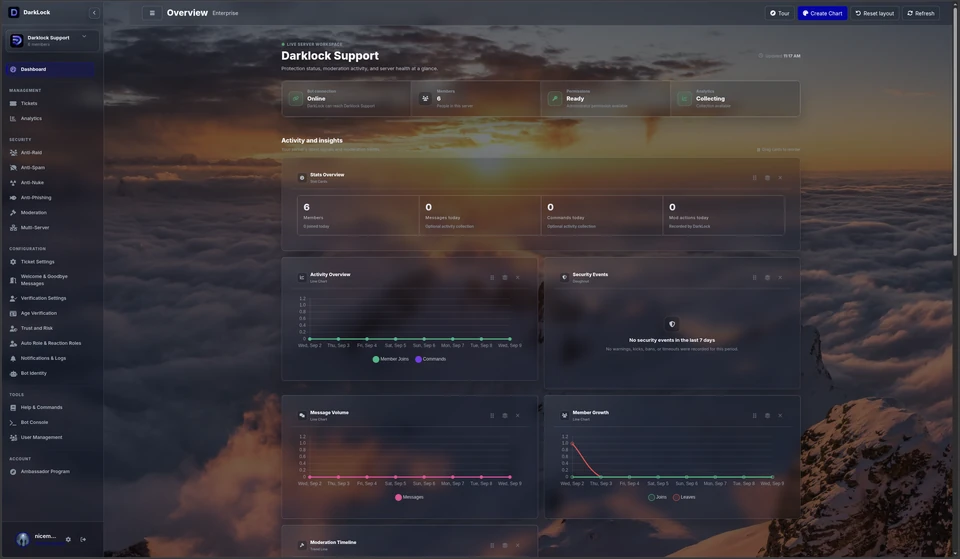Open Notifications & Logs bell icon

(13, 358)
